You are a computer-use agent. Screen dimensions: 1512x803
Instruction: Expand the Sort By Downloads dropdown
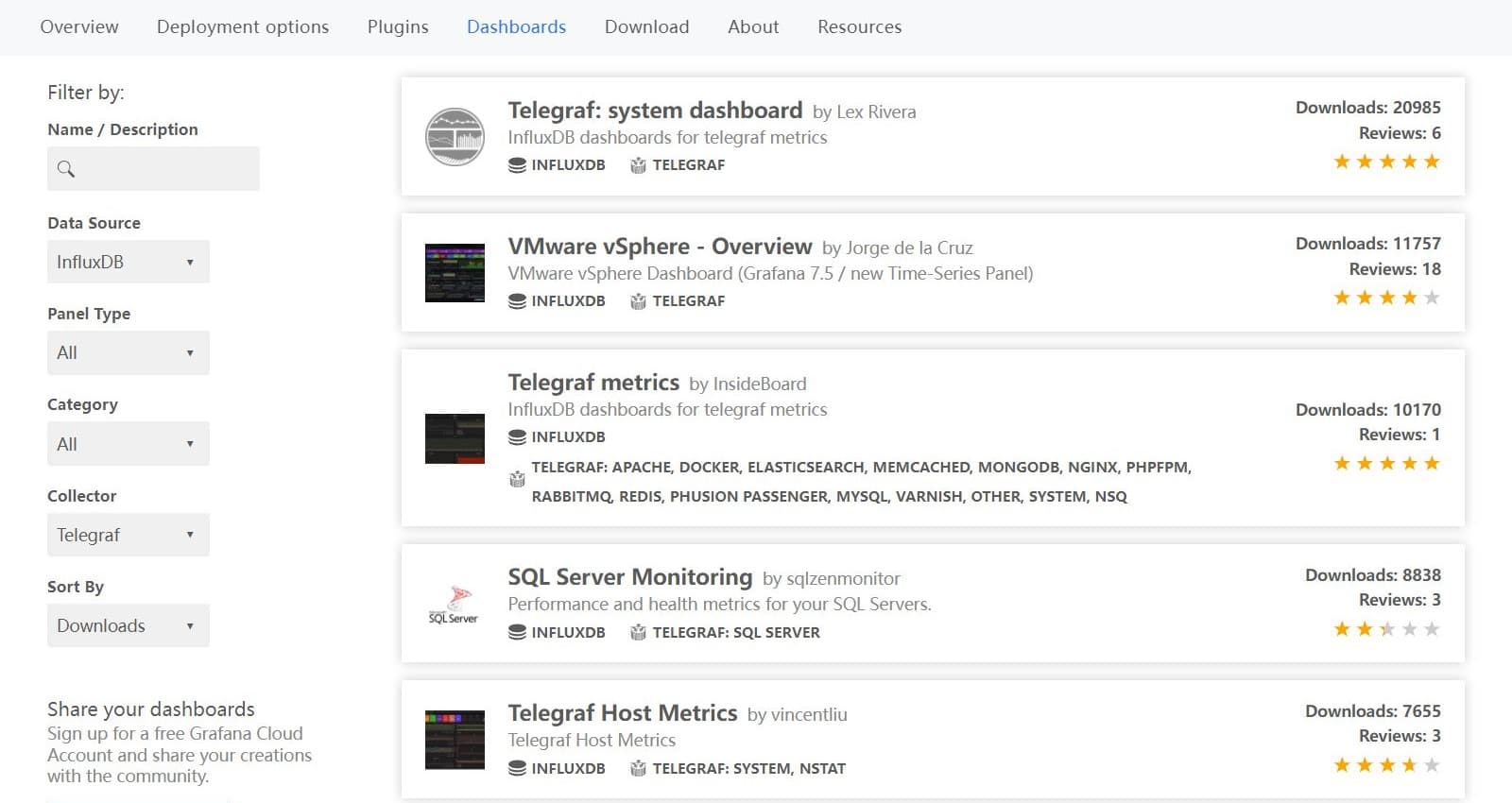coord(128,625)
